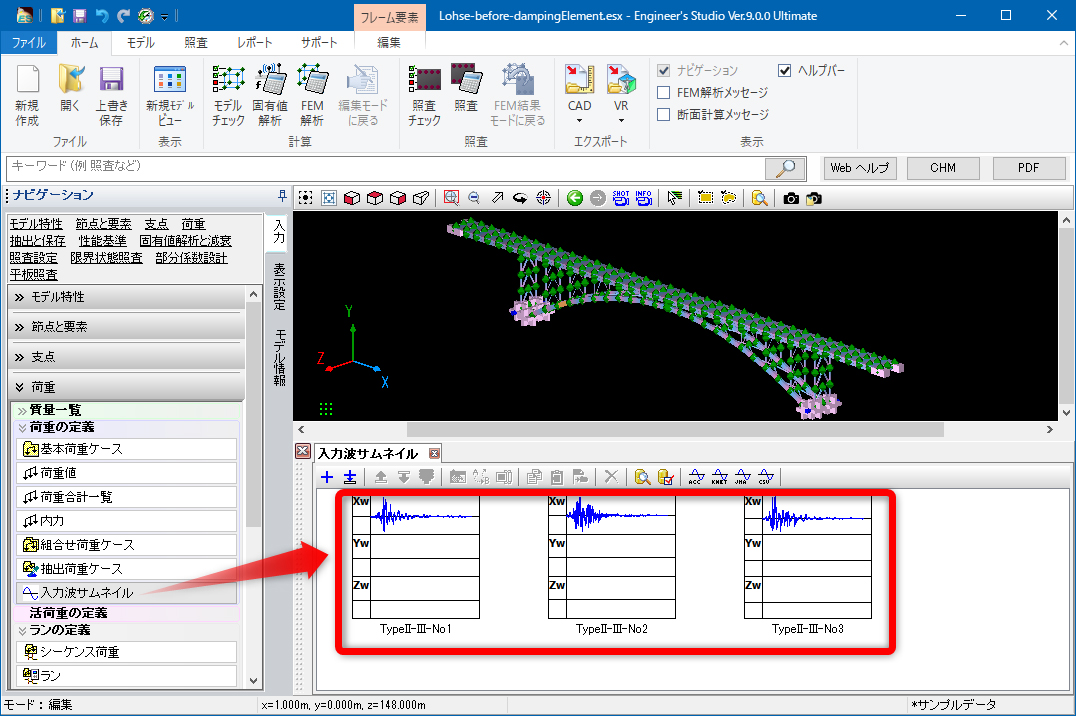This screenshot has height=716, width=1076.
Task: Open 基本荷重ケース item
Action: point(126,449)
